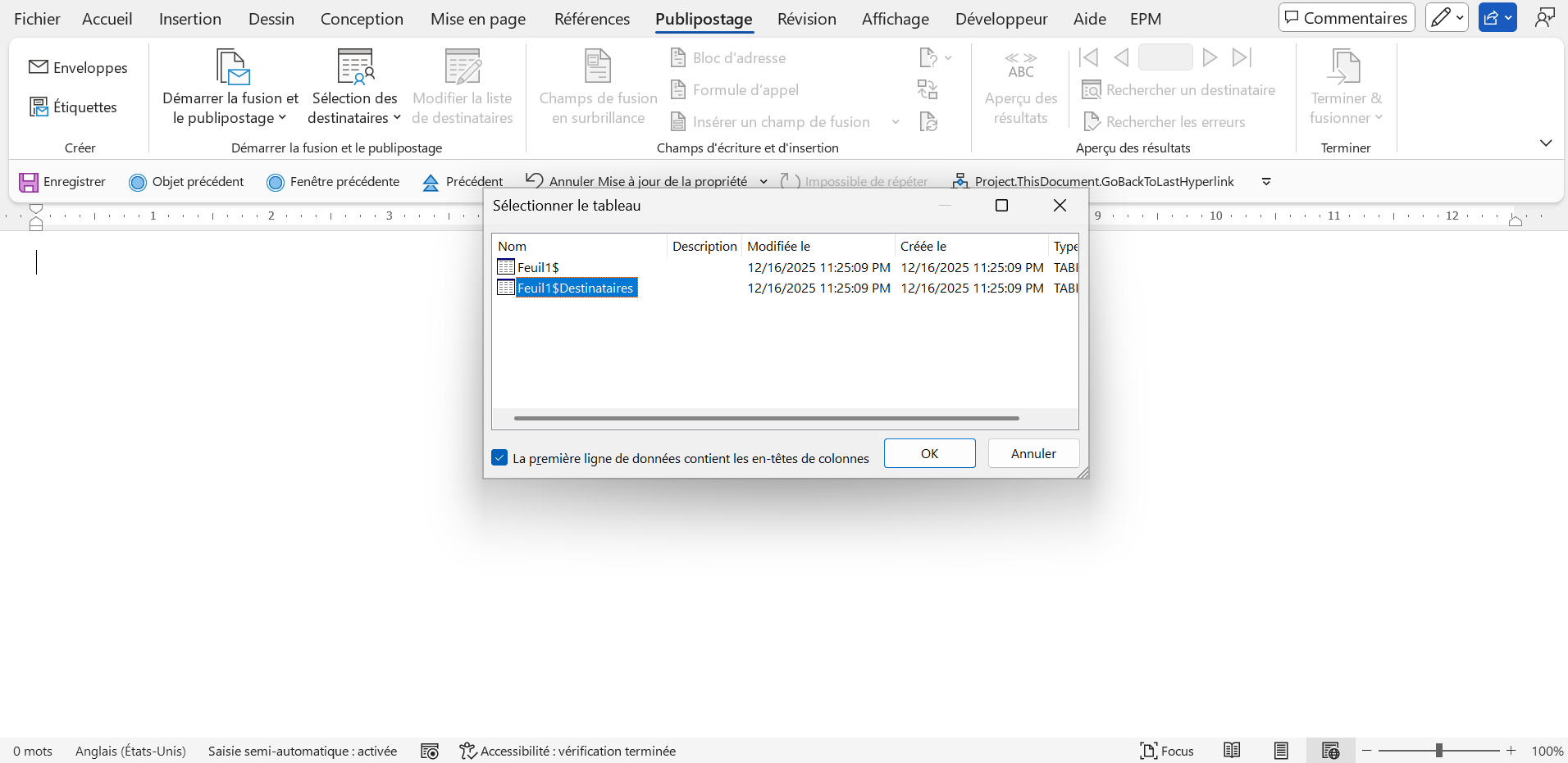
Task: Click the people collaboration icon
Action: [1545, 17]
